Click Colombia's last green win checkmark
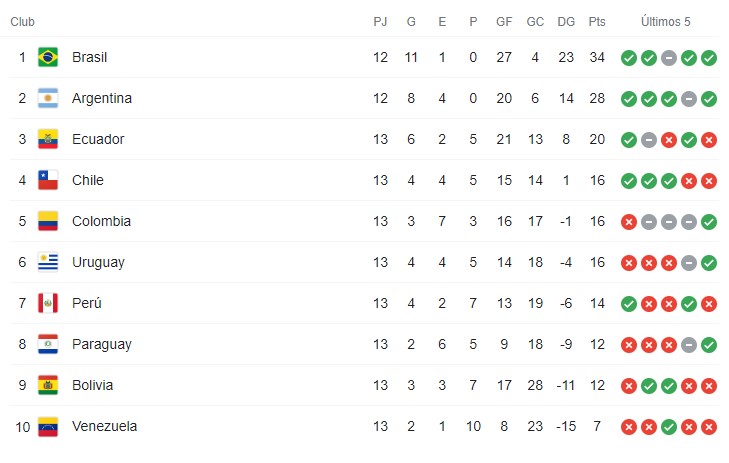The height and width of the screenshot is (463, 729). [x=709, y=222]
